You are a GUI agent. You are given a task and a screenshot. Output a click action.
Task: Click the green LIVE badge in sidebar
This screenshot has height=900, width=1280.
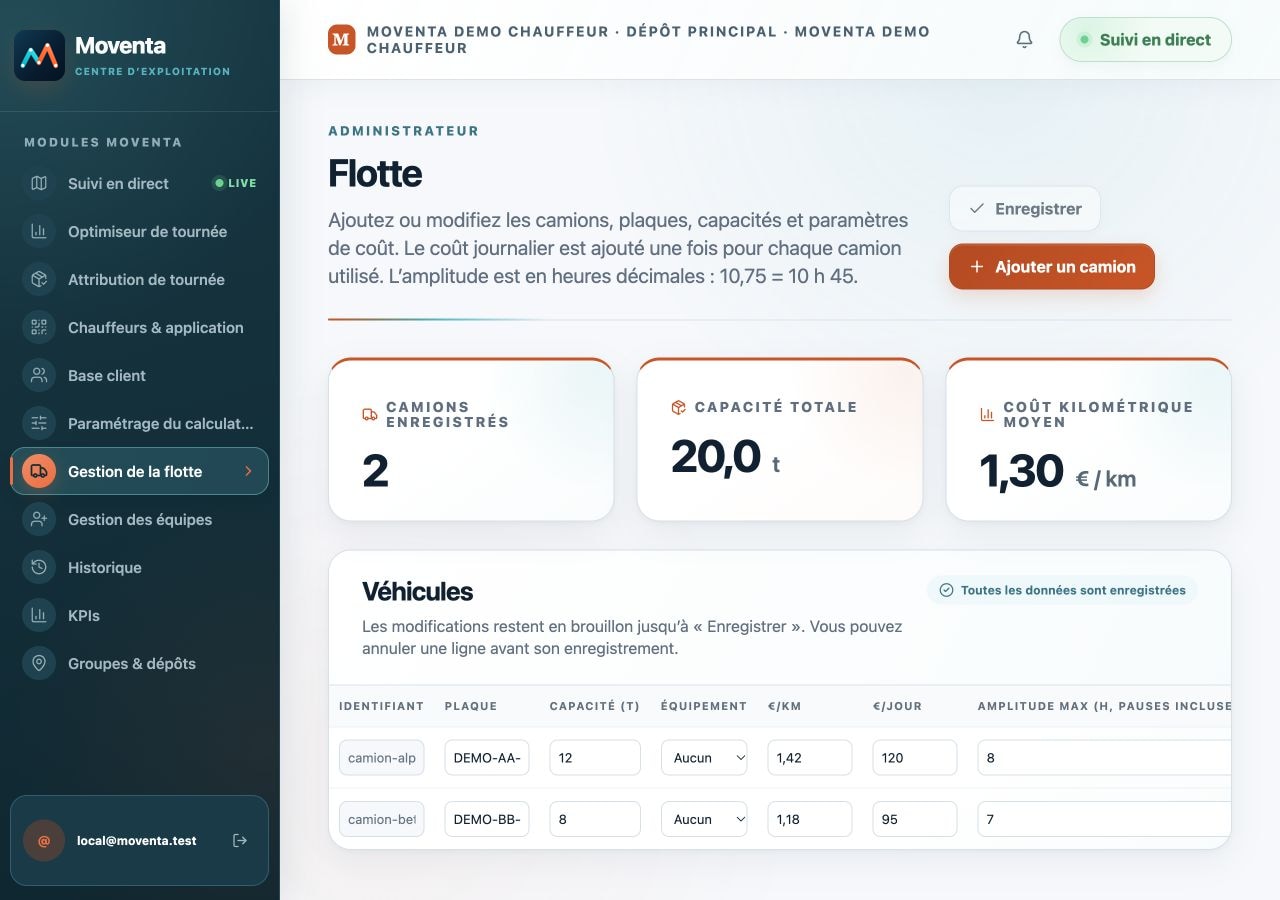[235, 183]
